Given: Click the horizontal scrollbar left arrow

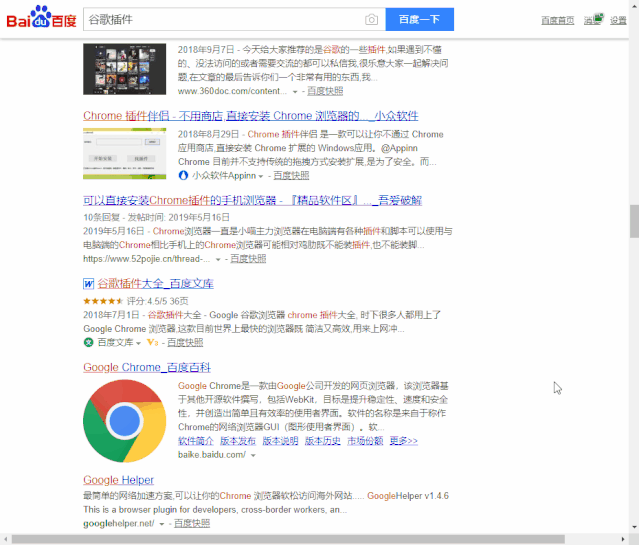Looking at the screenshot, I should 5,539.
